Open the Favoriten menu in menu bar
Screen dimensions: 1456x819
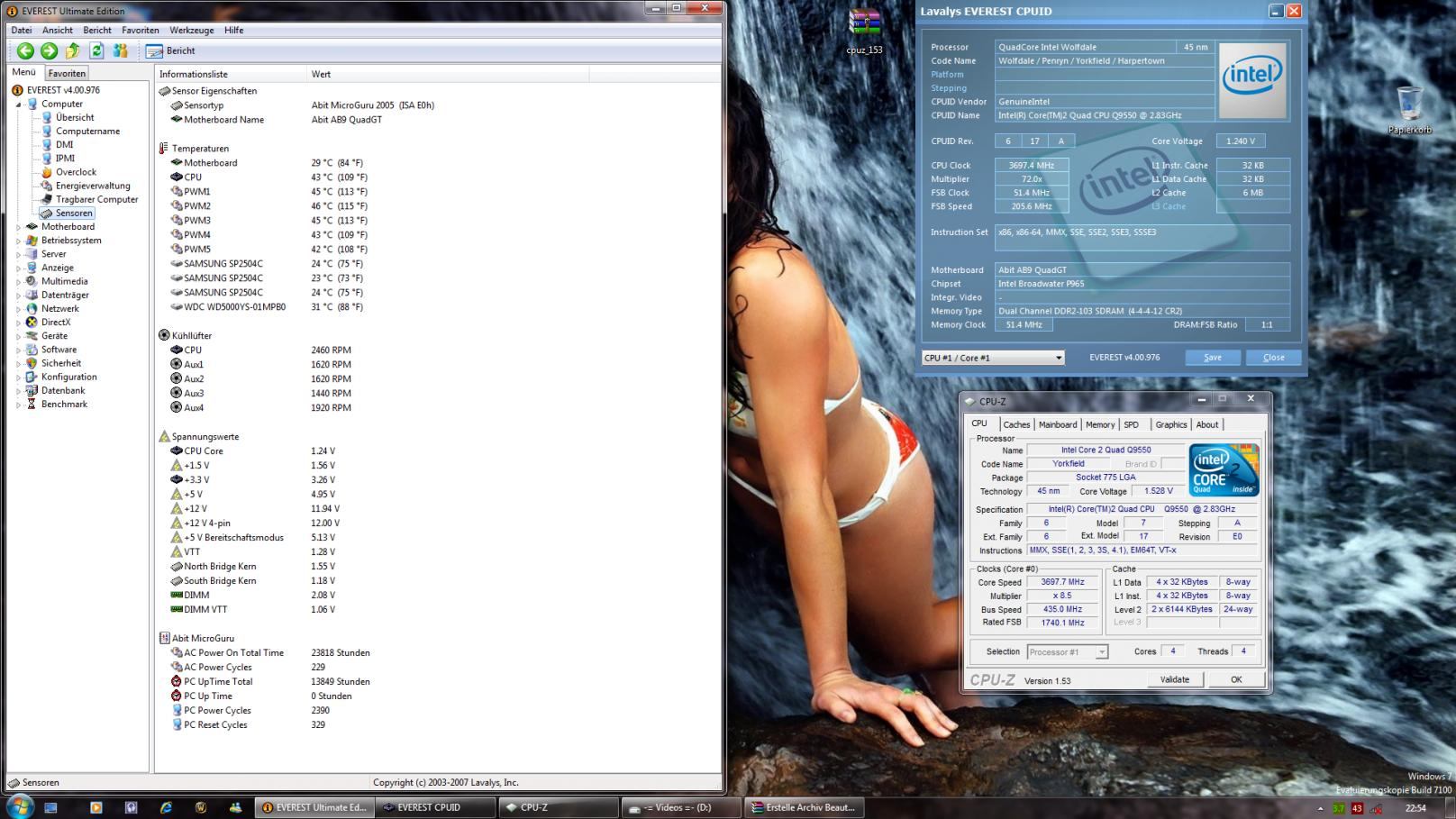pyautogui.click(x=141, y=30)
